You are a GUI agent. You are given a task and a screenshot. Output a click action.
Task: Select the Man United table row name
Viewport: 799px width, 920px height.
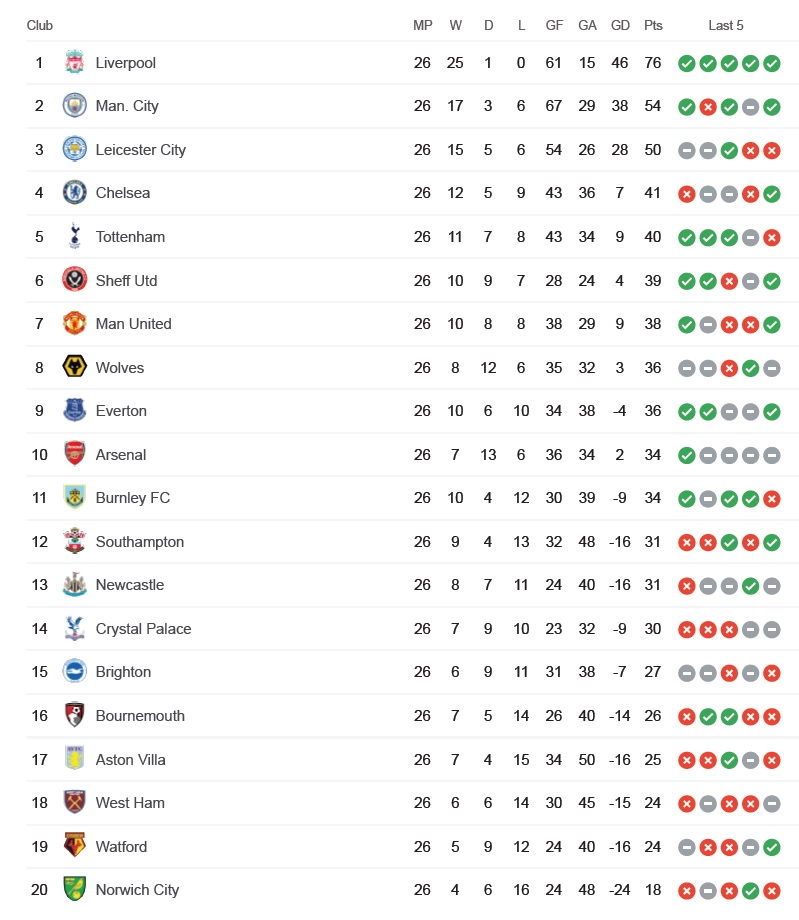click(x=133, y=324)
